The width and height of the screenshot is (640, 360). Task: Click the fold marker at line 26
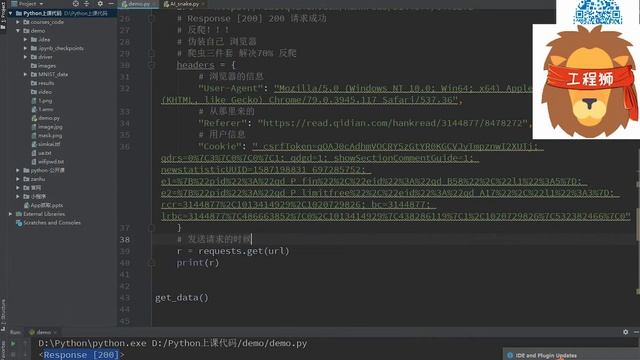[151, 18]
